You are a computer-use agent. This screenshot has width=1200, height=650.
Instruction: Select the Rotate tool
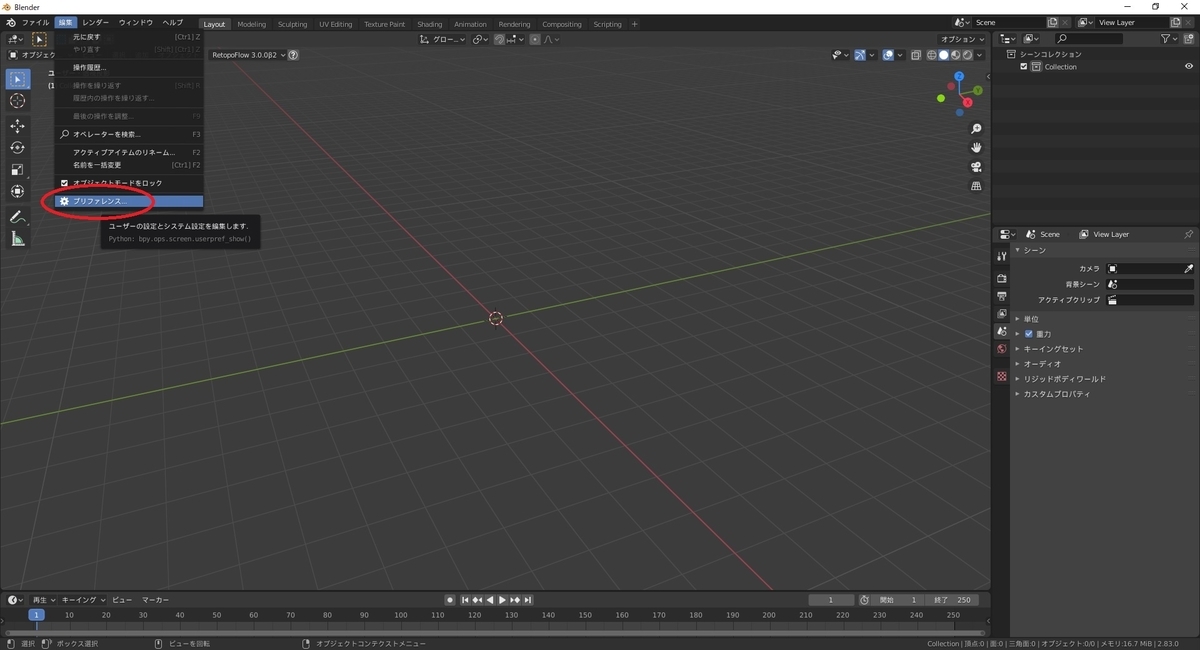click(18, 148)
